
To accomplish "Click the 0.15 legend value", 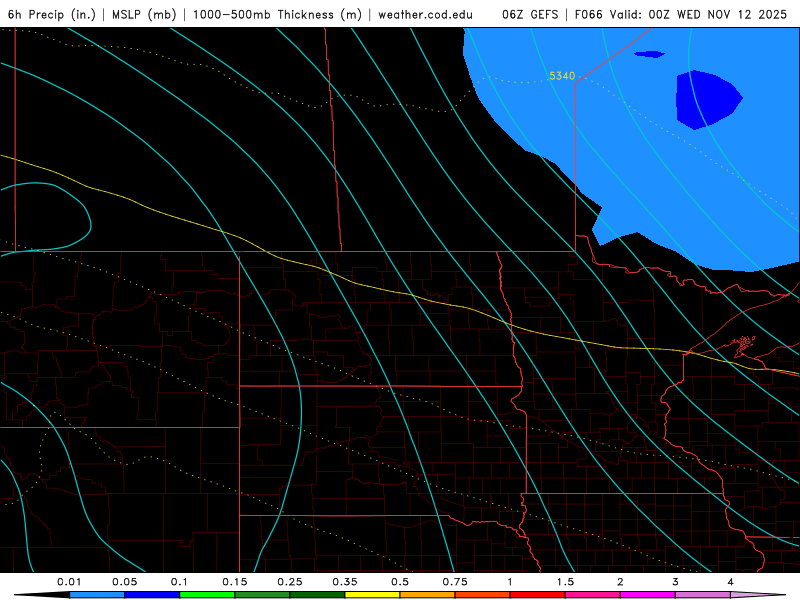I will pos(235,582).
